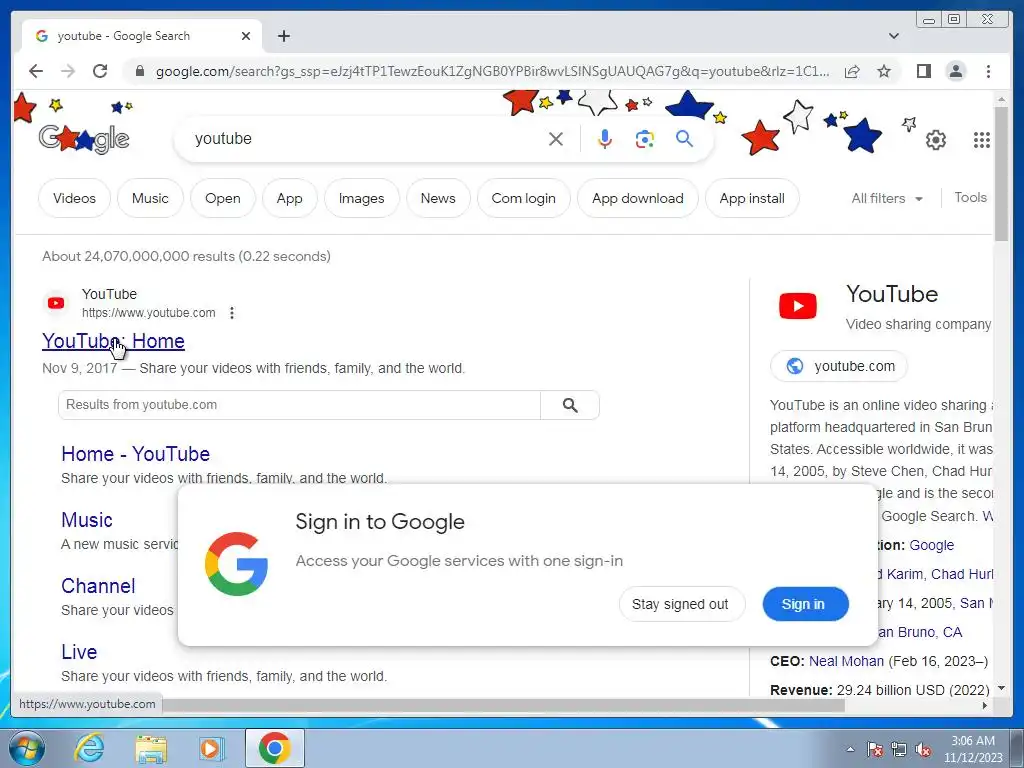The width and height of the screenshot is (1024, 768).
Task: Search by image with Lens icon
Action: click(645, 138)
